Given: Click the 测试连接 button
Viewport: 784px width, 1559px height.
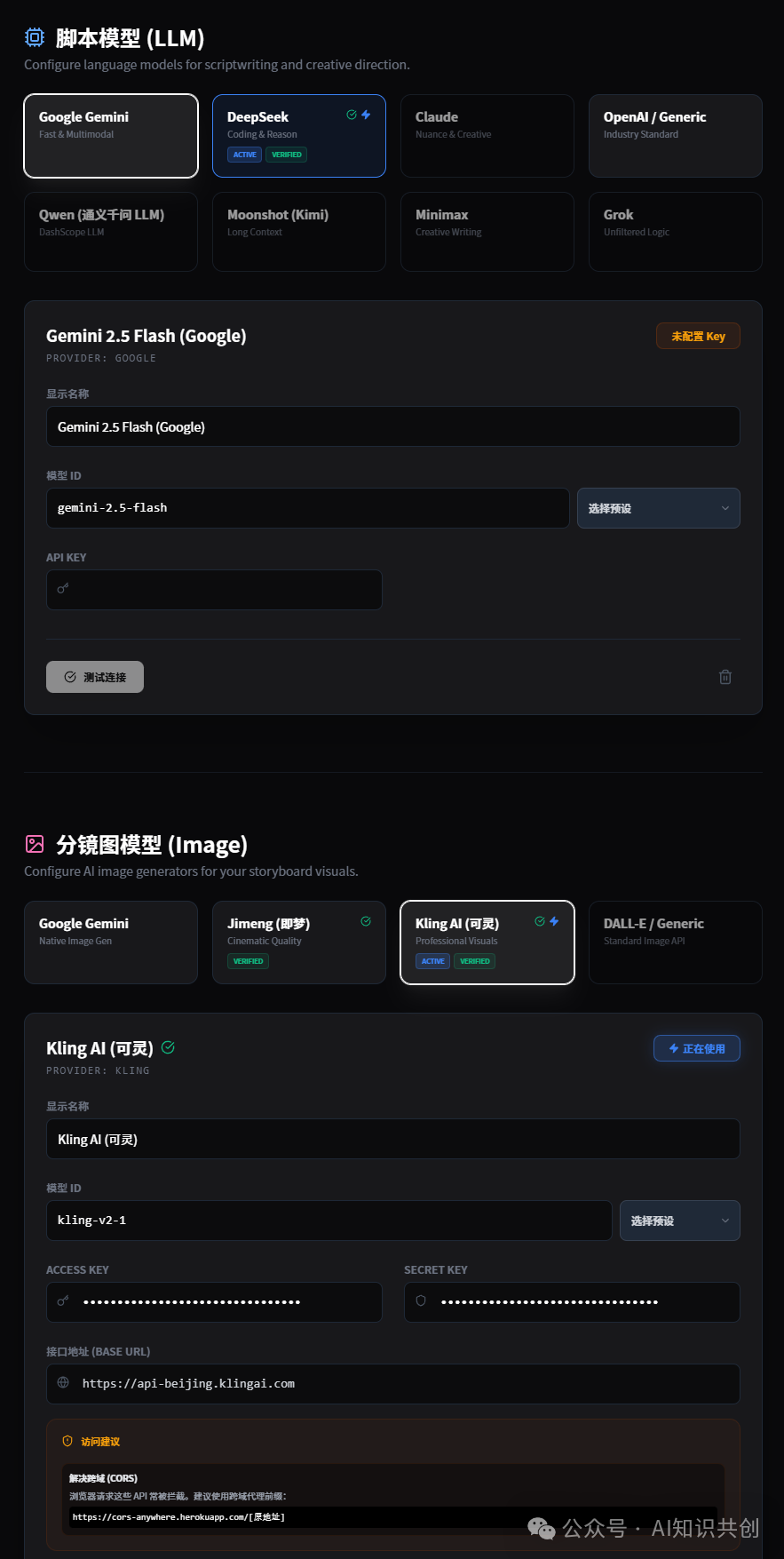Looking at the screenshot, I should 95,677.
